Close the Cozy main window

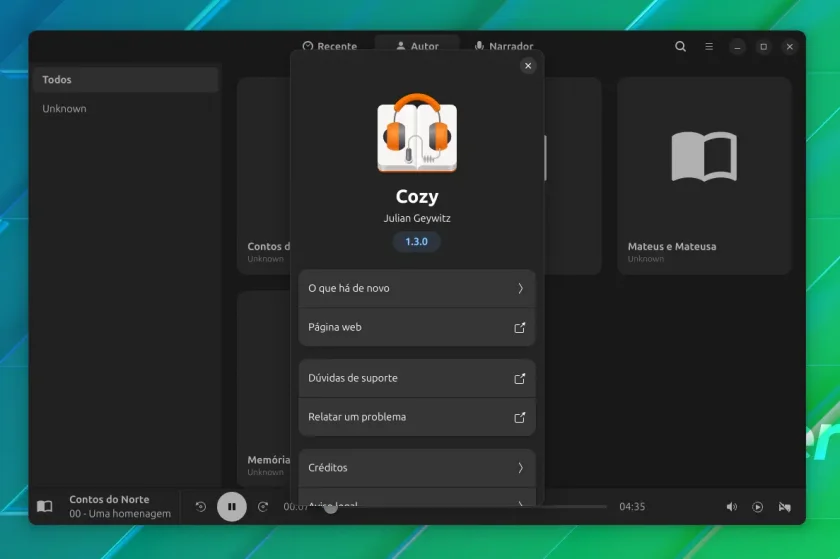[790, 47]
